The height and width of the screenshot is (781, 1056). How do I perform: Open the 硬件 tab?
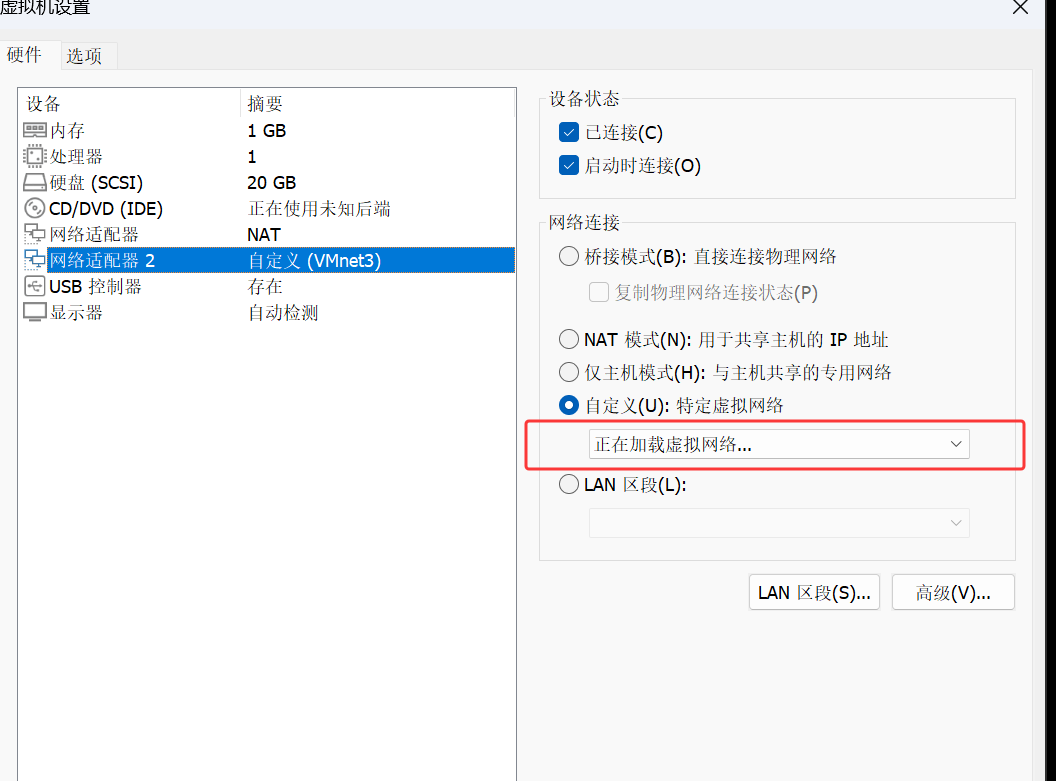(25, 55)
